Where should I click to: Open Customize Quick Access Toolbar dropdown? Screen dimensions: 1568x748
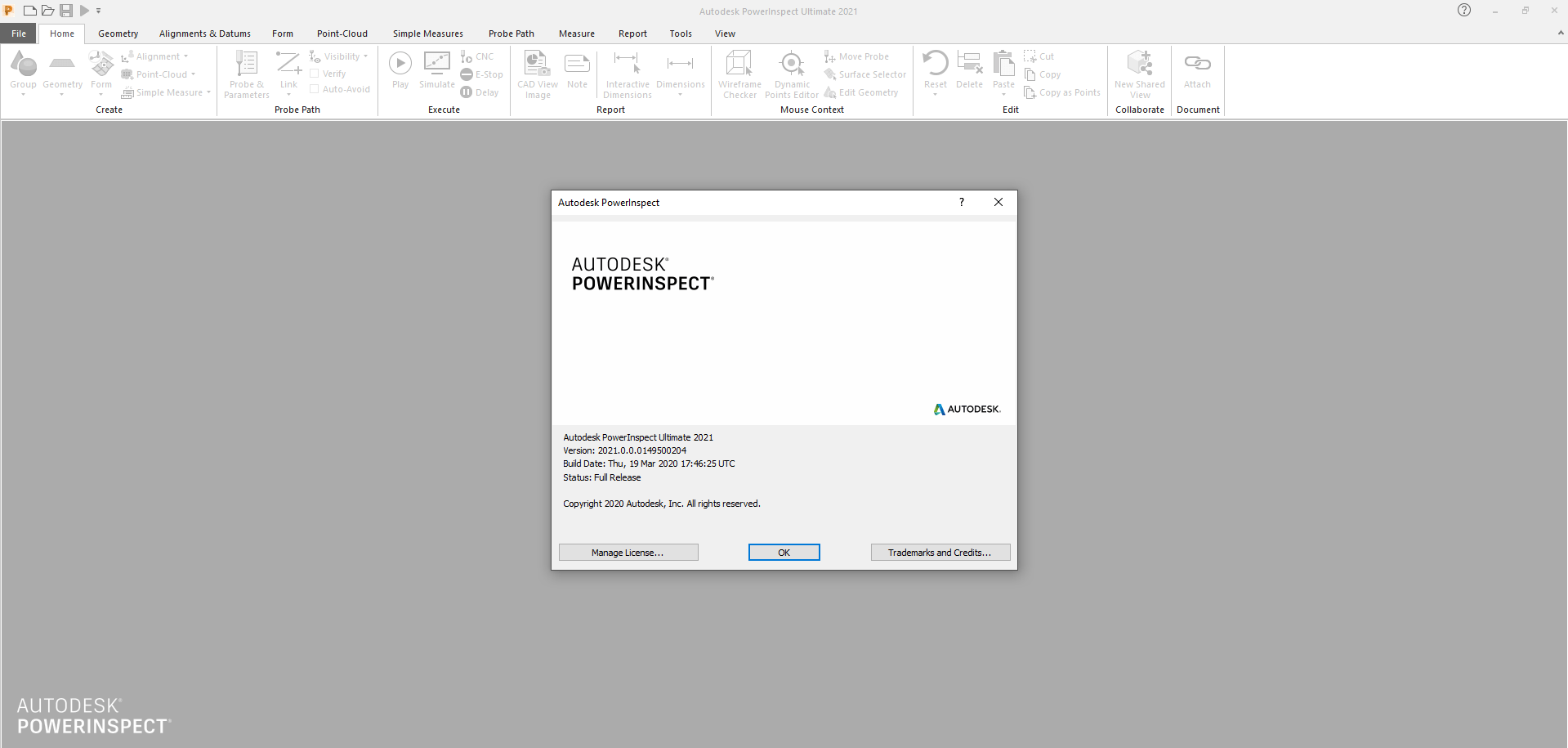pyautogui.click(x=98, y=11)
